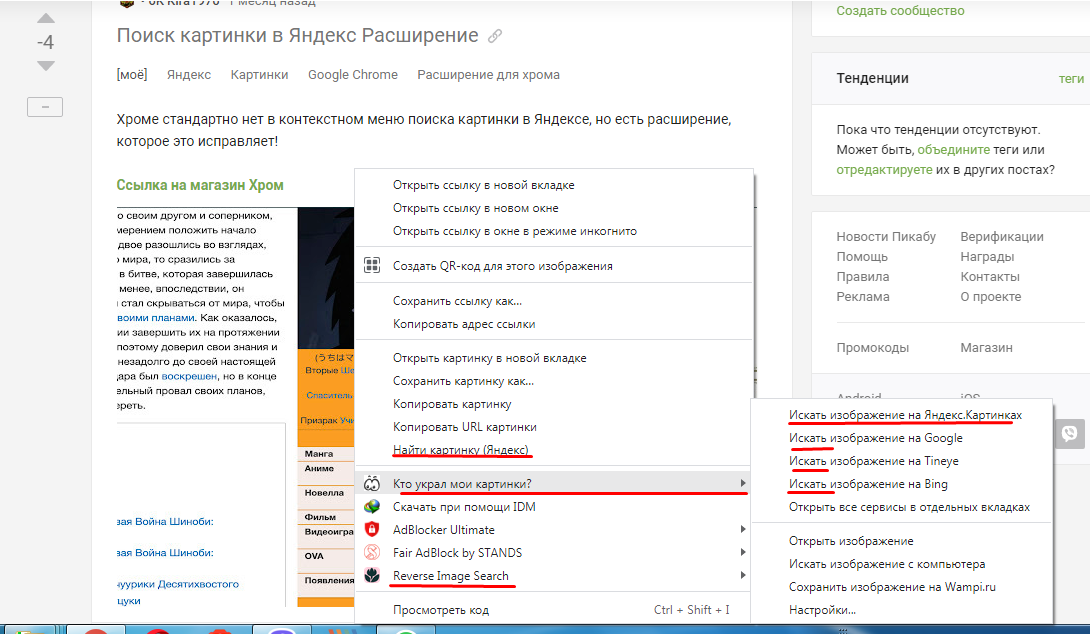The height and width of the screenshot is (634, 1090).
Task: Open Контакты footer link
Action: pyautogui.click(x=990, y=277)
